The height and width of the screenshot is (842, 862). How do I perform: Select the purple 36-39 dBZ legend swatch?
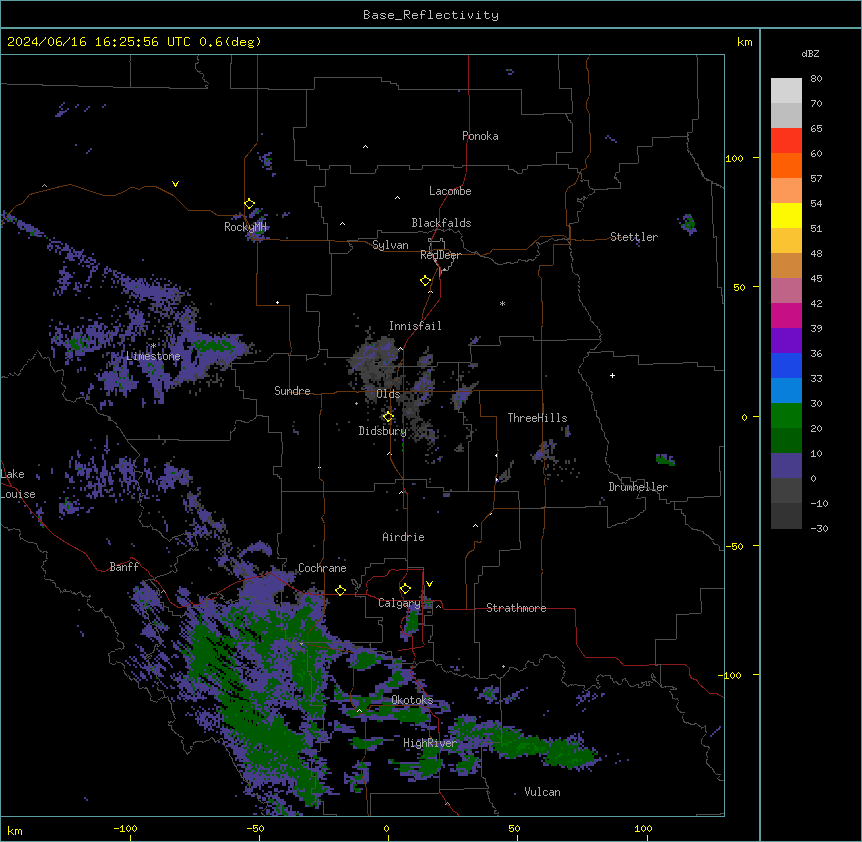[x=786, y=341]
